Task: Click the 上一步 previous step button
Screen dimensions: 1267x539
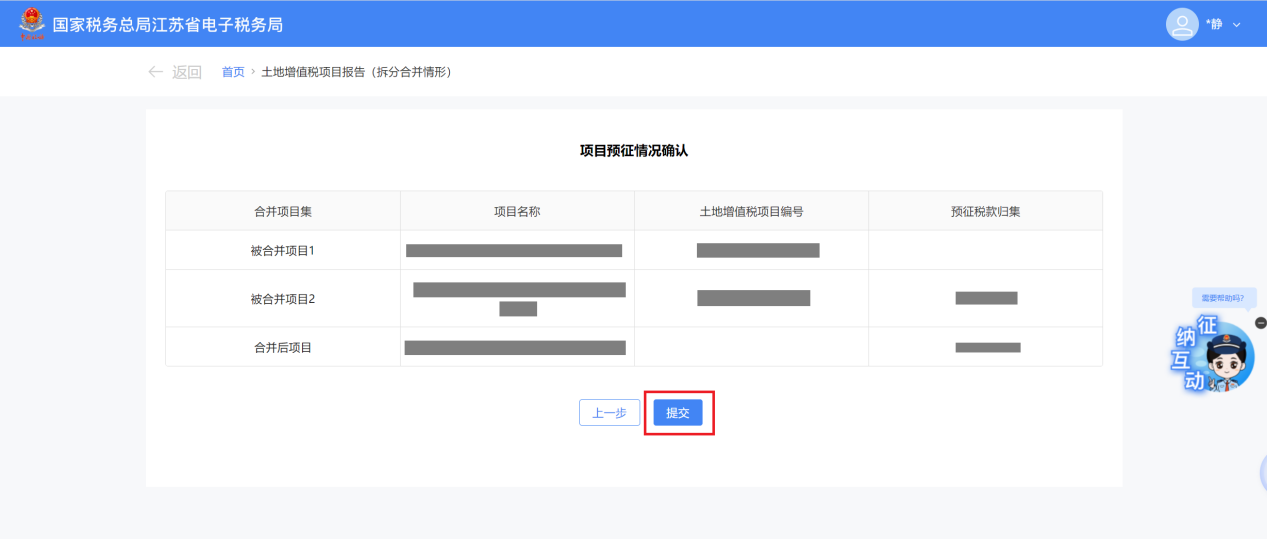Action: click(609, 413)
